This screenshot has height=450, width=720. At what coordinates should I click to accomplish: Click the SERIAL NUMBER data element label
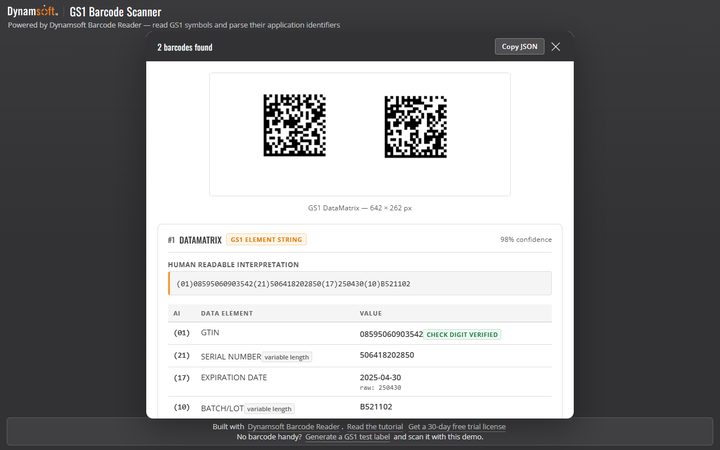231,357
